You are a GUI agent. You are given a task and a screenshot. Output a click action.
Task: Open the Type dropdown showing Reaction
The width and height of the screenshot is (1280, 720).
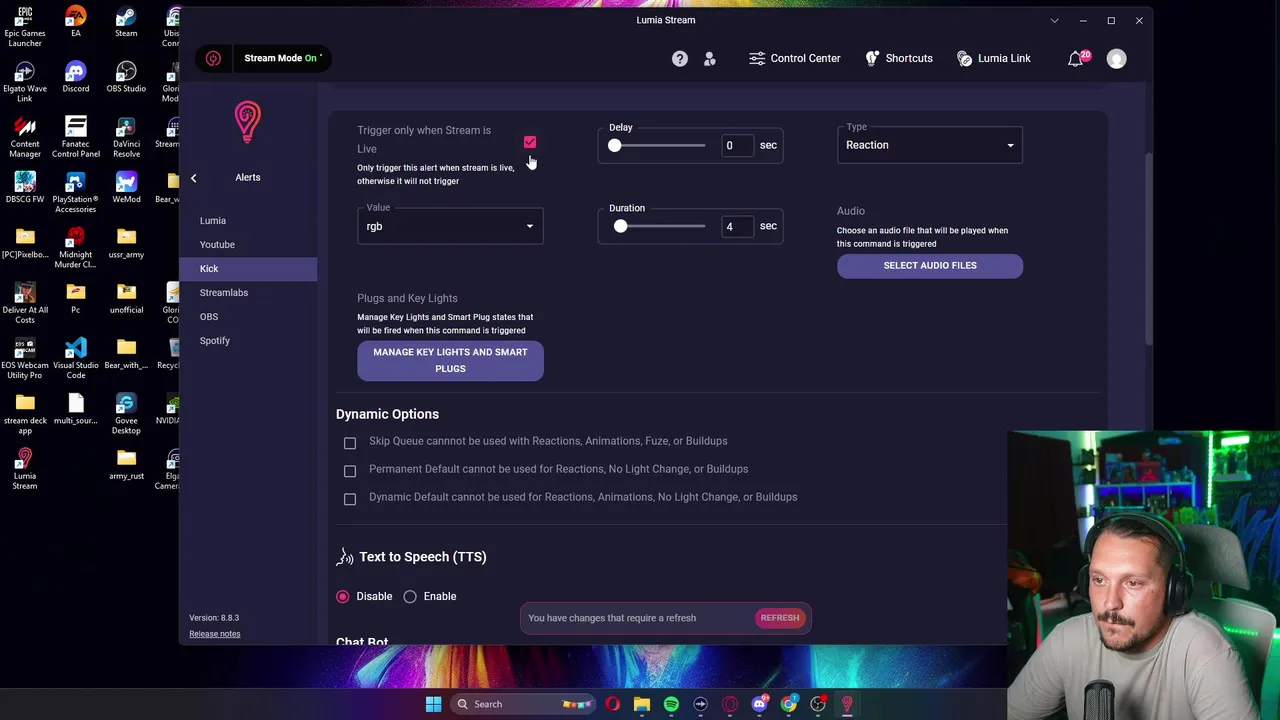pyautogui.click(x=930, y=146)
